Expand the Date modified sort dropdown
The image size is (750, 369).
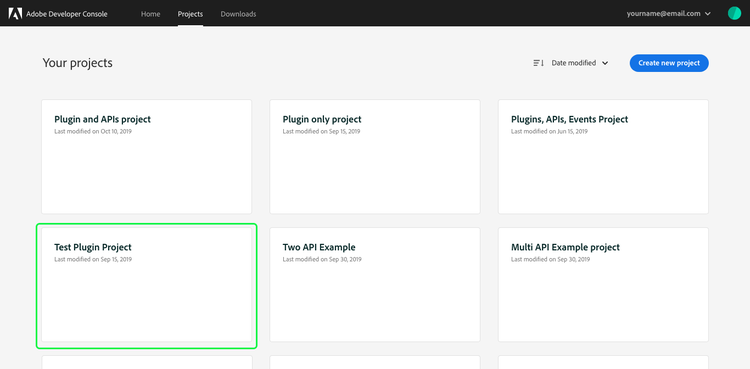[x=579, y=63]
